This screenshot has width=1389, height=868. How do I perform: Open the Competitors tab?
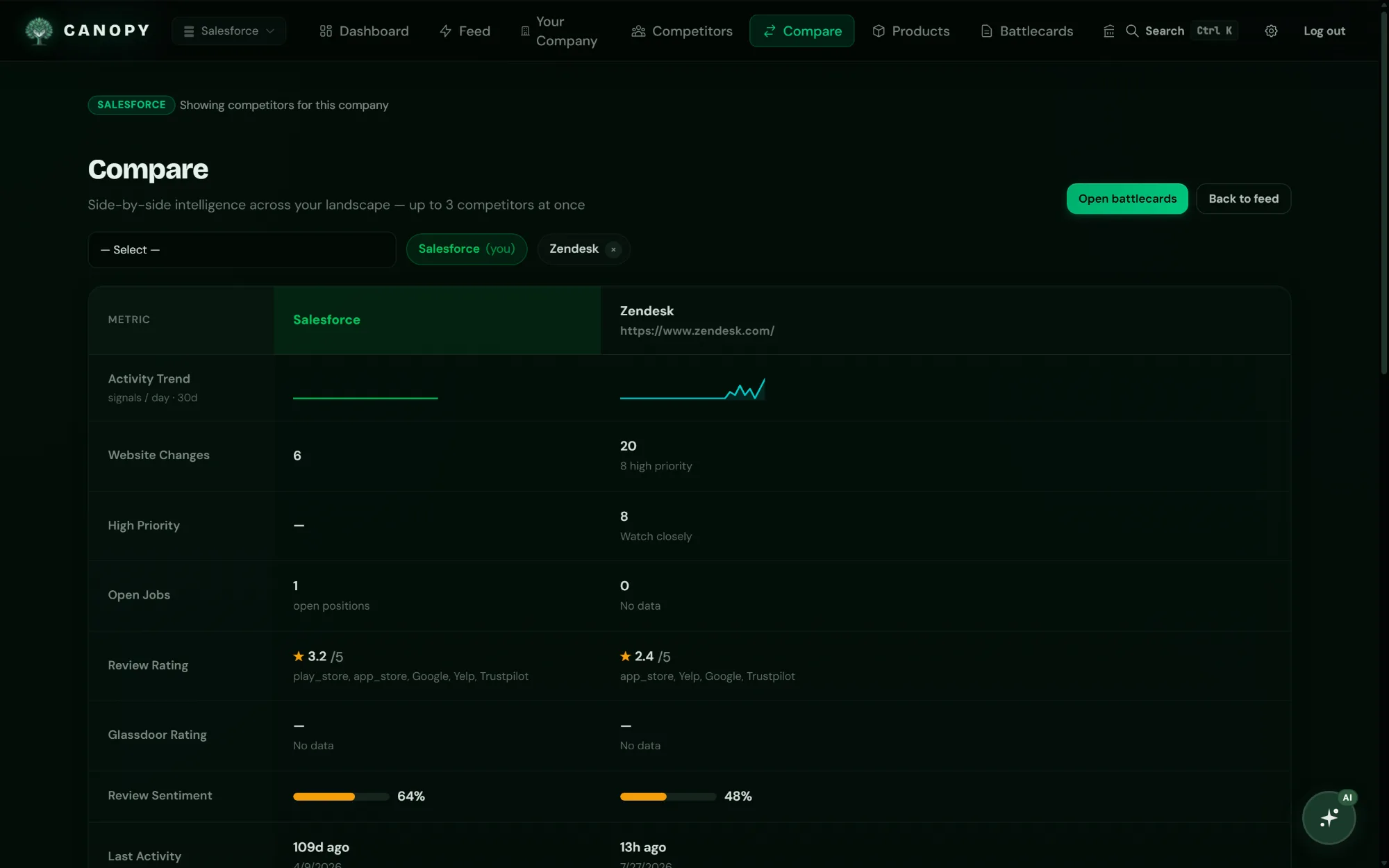(682, 31)
